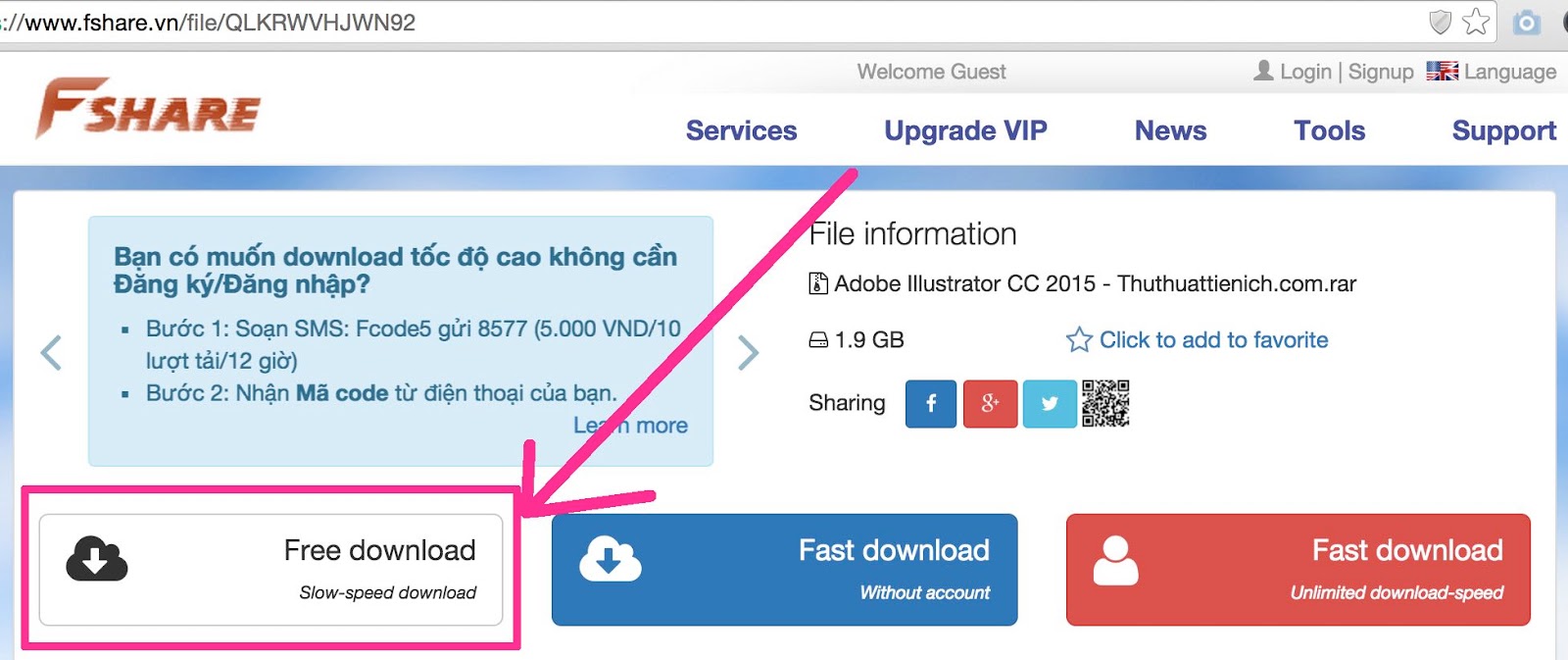Start the Free download slow-speed
The image size is (1568, 660).
270,570
